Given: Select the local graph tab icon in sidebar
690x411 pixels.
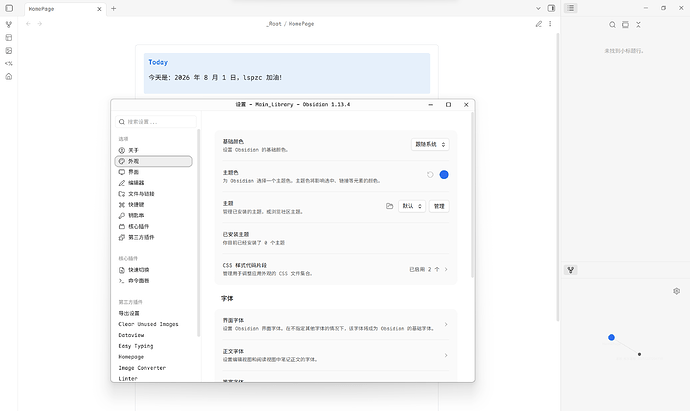Looking at the screenshot, I should click(571, 270).
